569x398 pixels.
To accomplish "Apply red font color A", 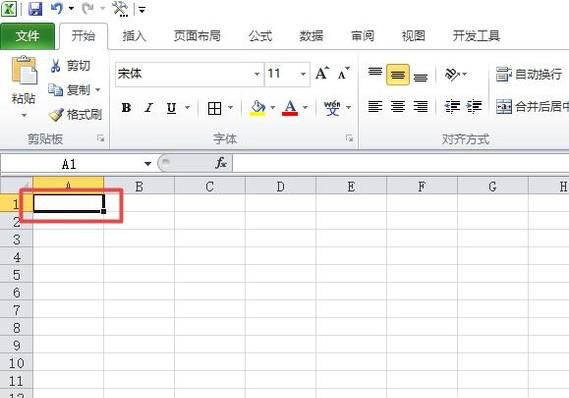I will (x=290, y=108).
